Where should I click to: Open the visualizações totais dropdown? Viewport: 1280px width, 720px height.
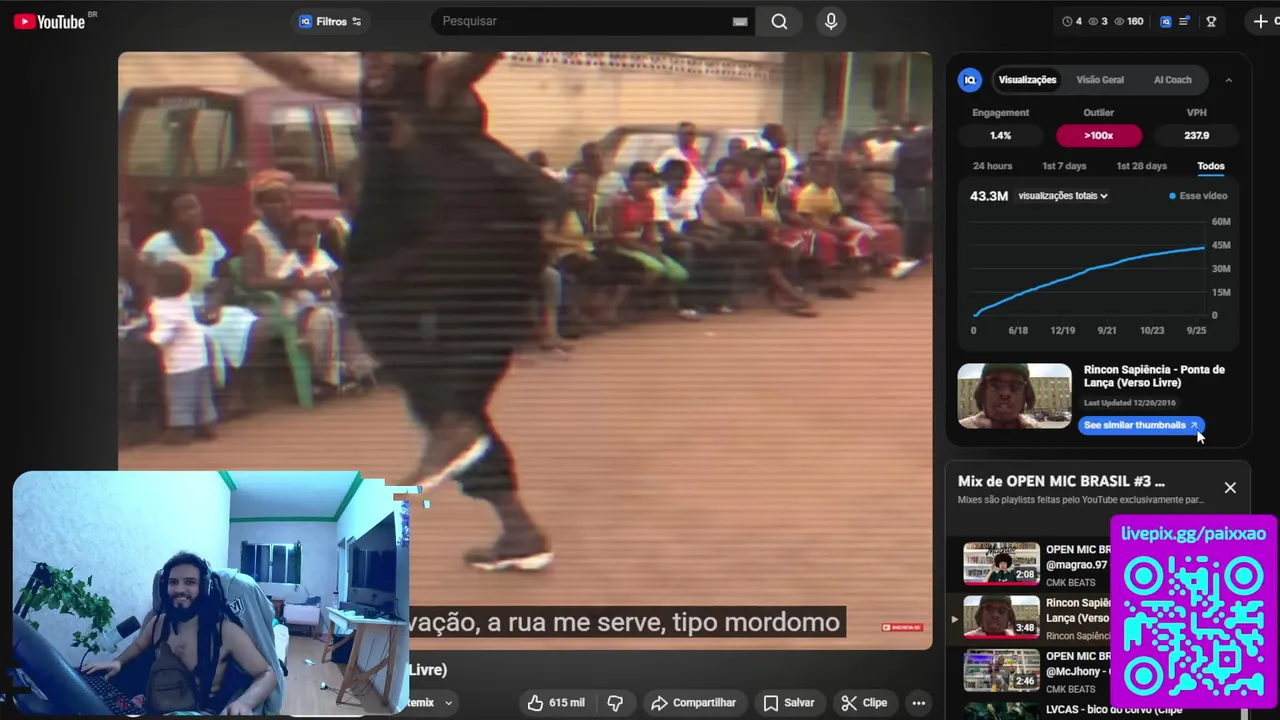pyautogui.click(x=1063, y=196)
